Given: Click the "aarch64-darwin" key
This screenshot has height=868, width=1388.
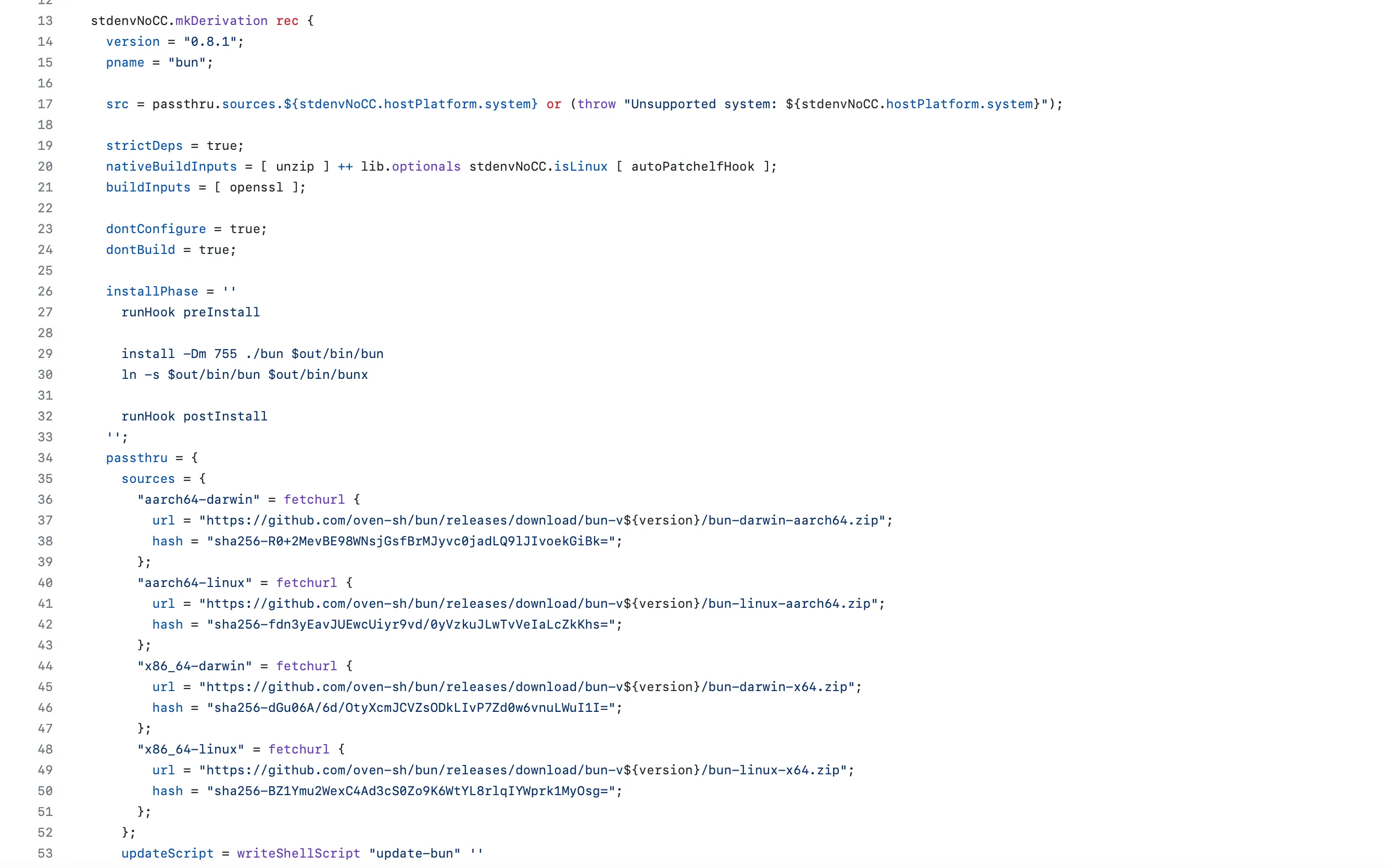Looking at the screenshot, I should [x=198, y=500].
